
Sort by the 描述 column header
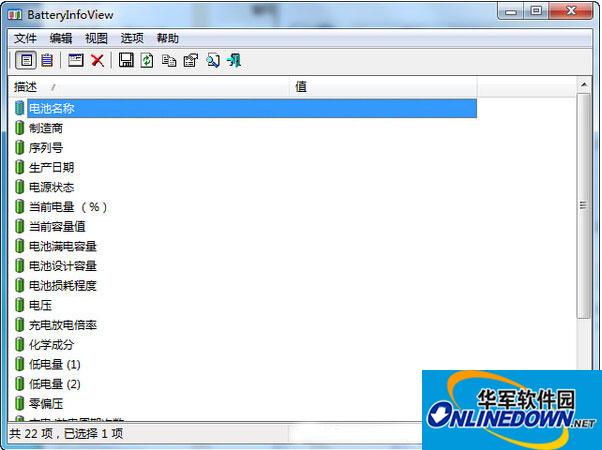(149, 87)
